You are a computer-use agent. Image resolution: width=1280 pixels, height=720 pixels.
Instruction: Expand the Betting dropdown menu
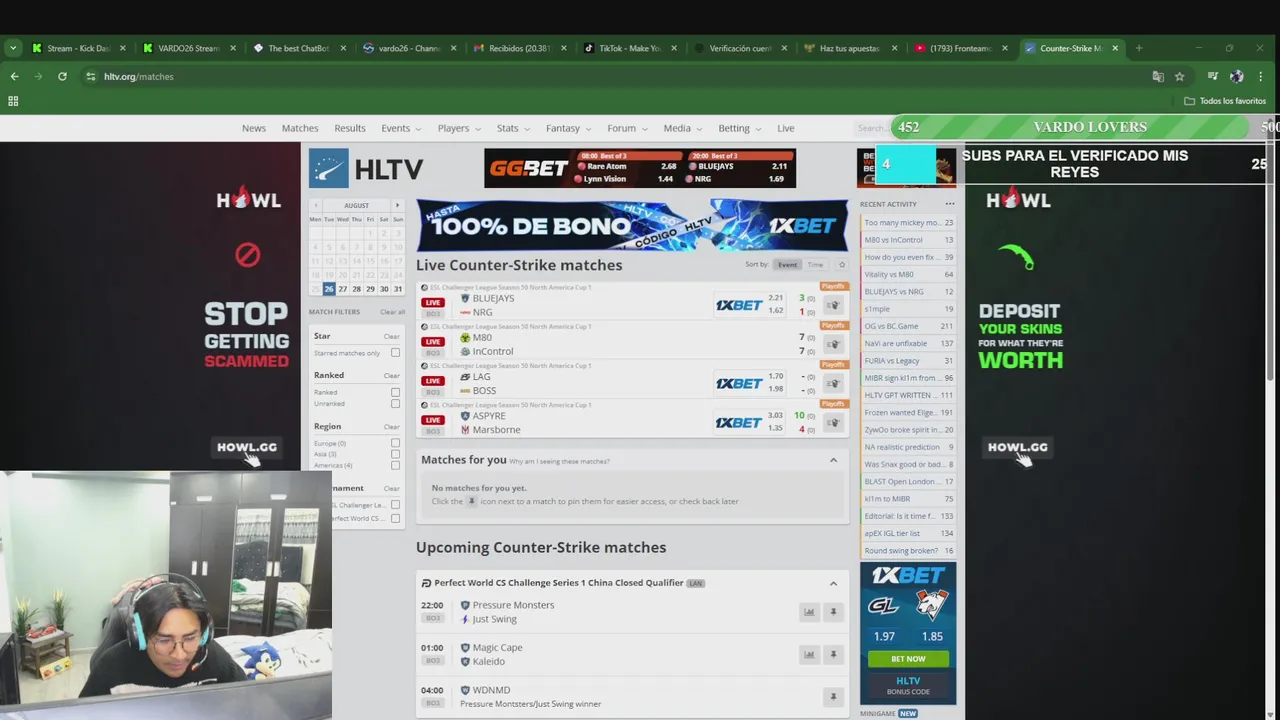click(739, 128)
